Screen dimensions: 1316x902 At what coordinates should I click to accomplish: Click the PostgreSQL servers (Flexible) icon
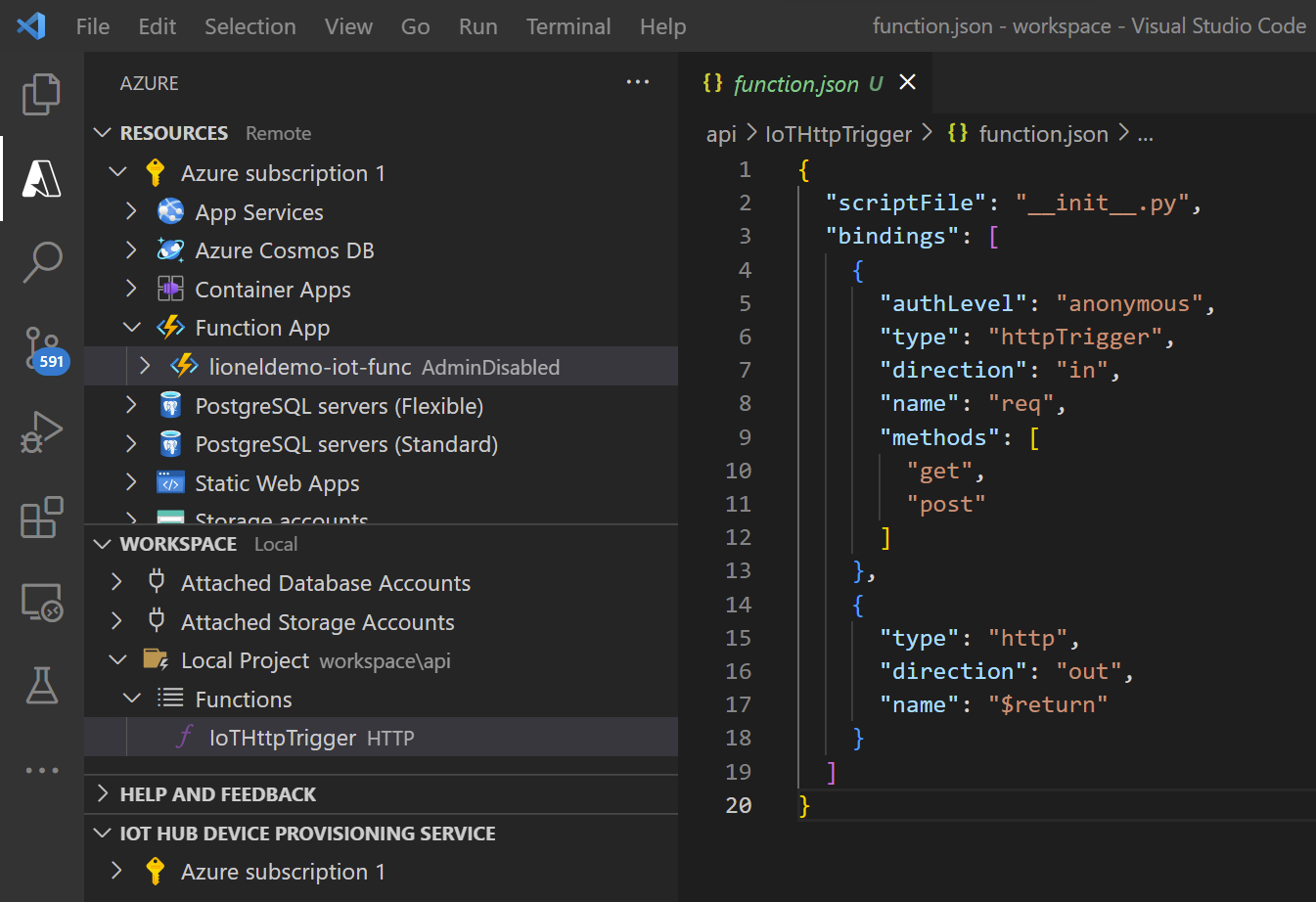click(170, 405)
